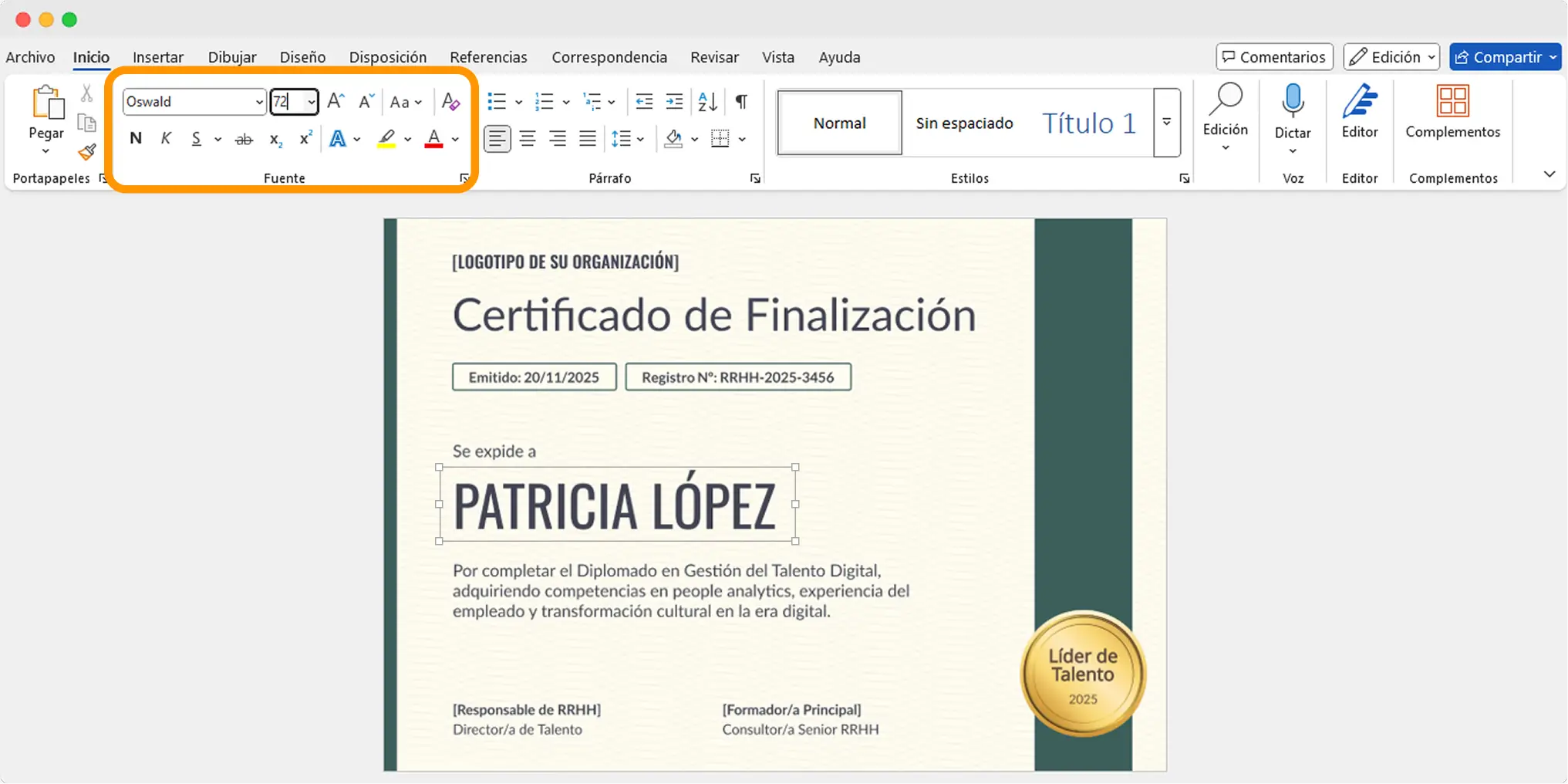The image size is (1568, 784).
Task: Align text right
Action: tap(558, 139)
